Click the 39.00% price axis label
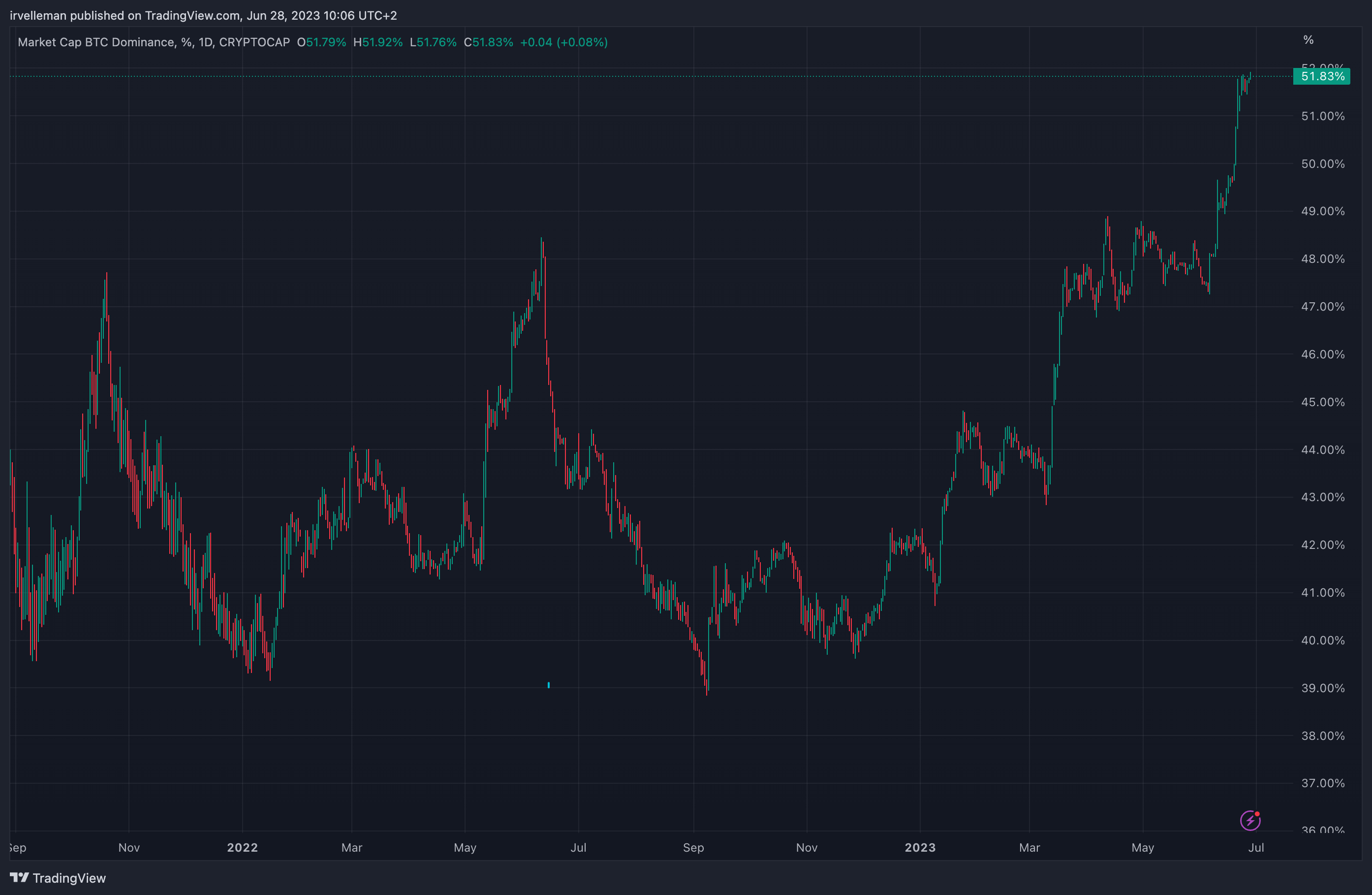The image size is (1372, 895). pos(1322,688)
